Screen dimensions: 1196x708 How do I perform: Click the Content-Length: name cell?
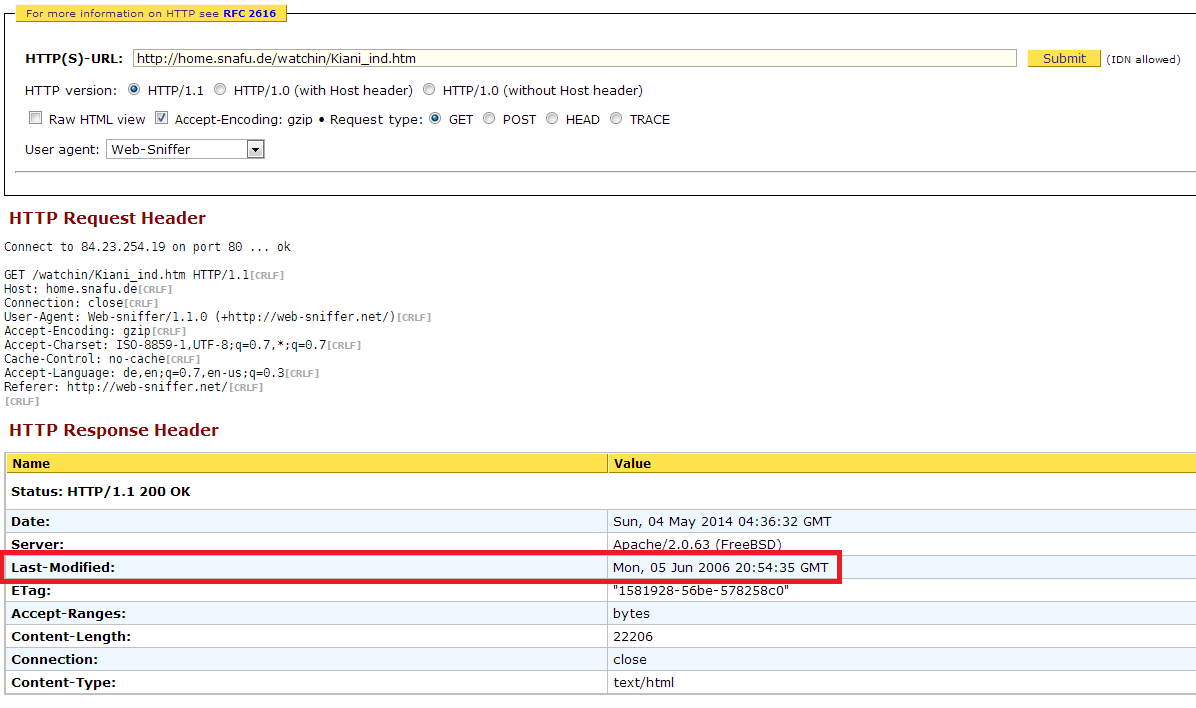tap(307, 636)
